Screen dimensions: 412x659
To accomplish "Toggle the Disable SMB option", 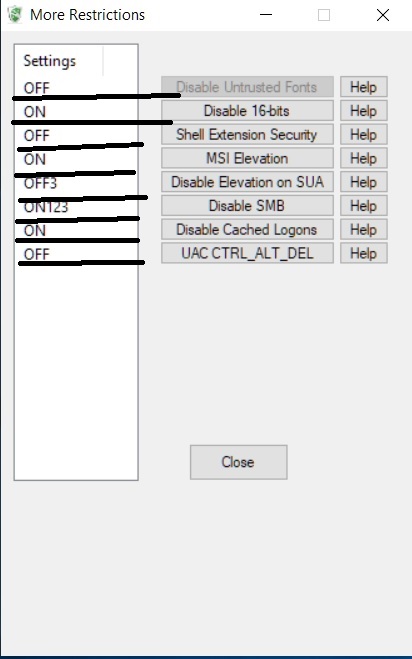I will 247,206.
